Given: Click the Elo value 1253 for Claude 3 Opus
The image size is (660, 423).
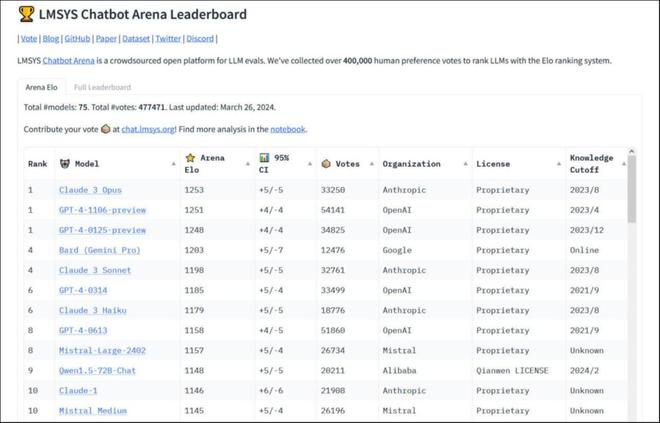Looking at the screenshot, I should click(194, 190).
